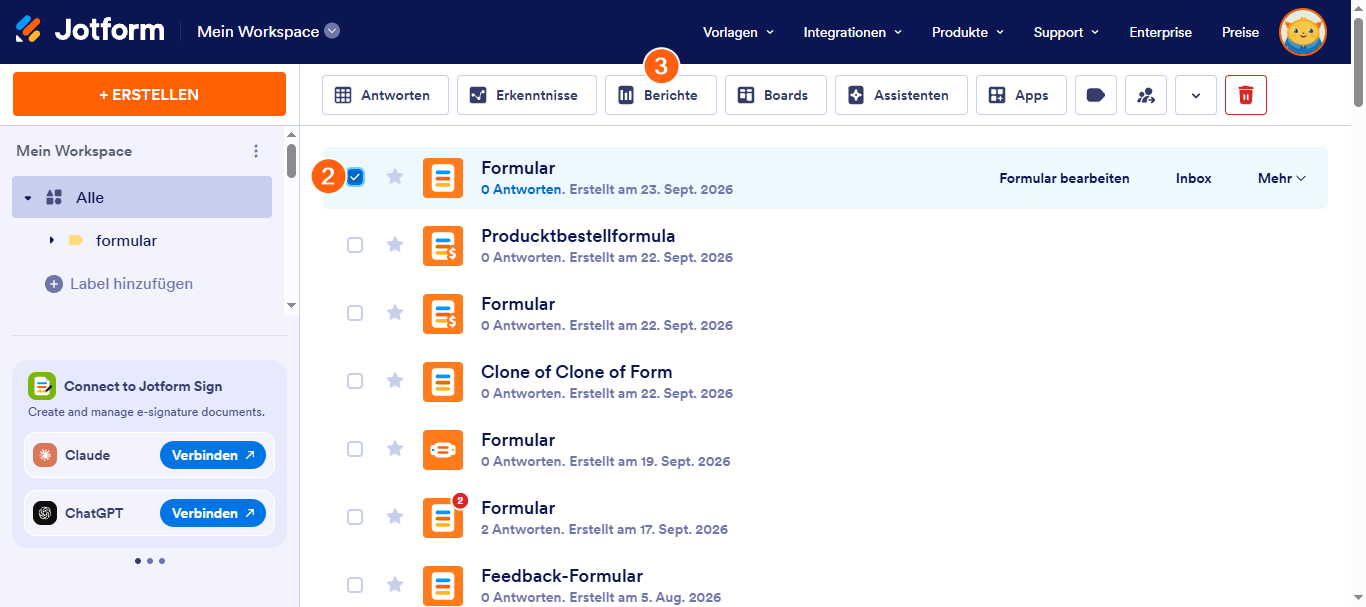The height and width of the screenshot is (607, 1366).
Task: Click the Claude app icon
Action: [x=45, y=455]
